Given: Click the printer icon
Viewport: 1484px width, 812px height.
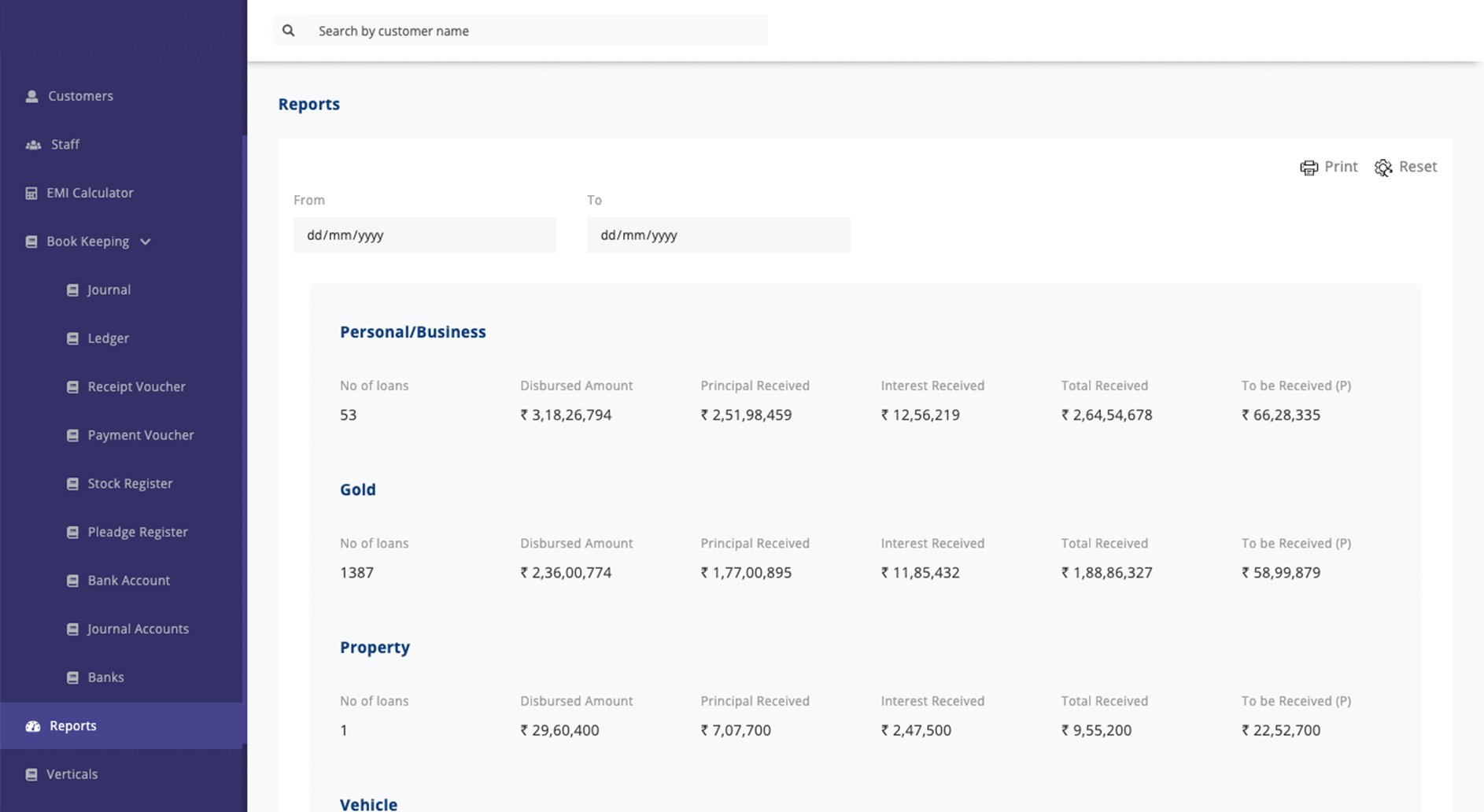Looking at the screenshot, I should pyautogui.click(x=1309, y=168).
